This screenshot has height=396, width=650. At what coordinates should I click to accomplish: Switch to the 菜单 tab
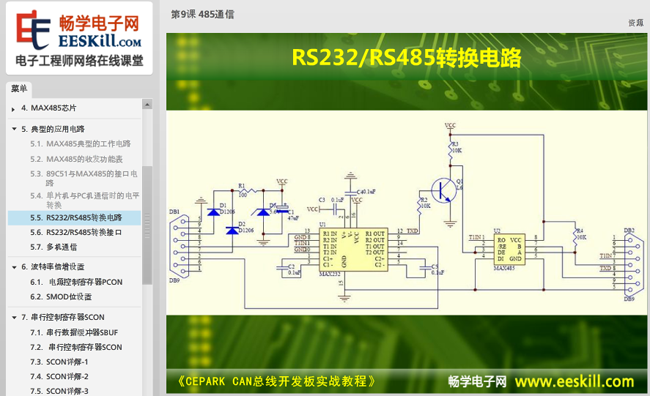[x=19, y=89]
